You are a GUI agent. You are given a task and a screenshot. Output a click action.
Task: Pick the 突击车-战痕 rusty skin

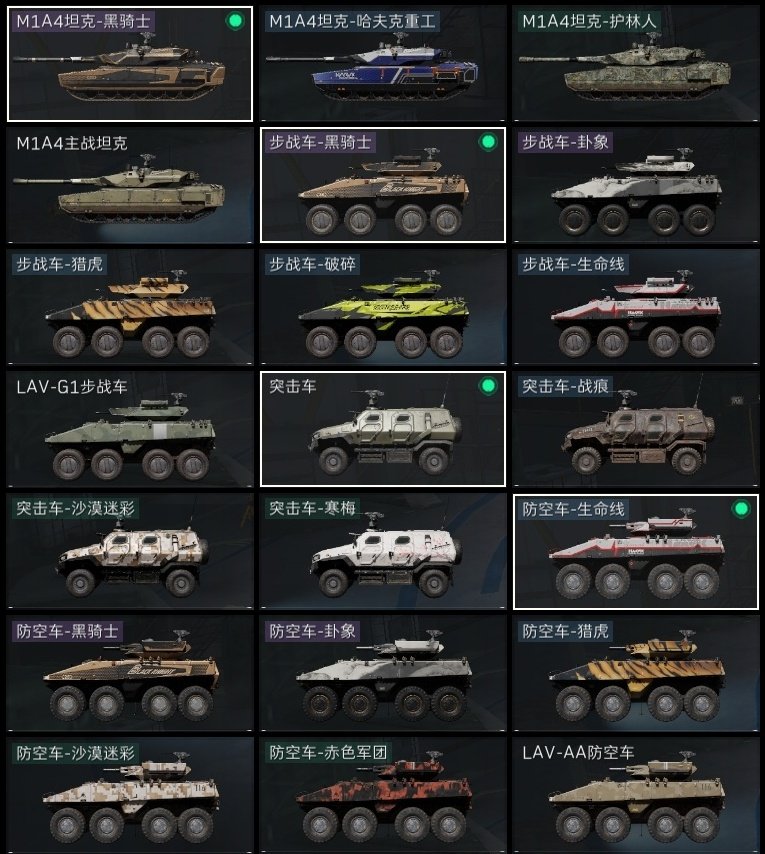[636, 429]
